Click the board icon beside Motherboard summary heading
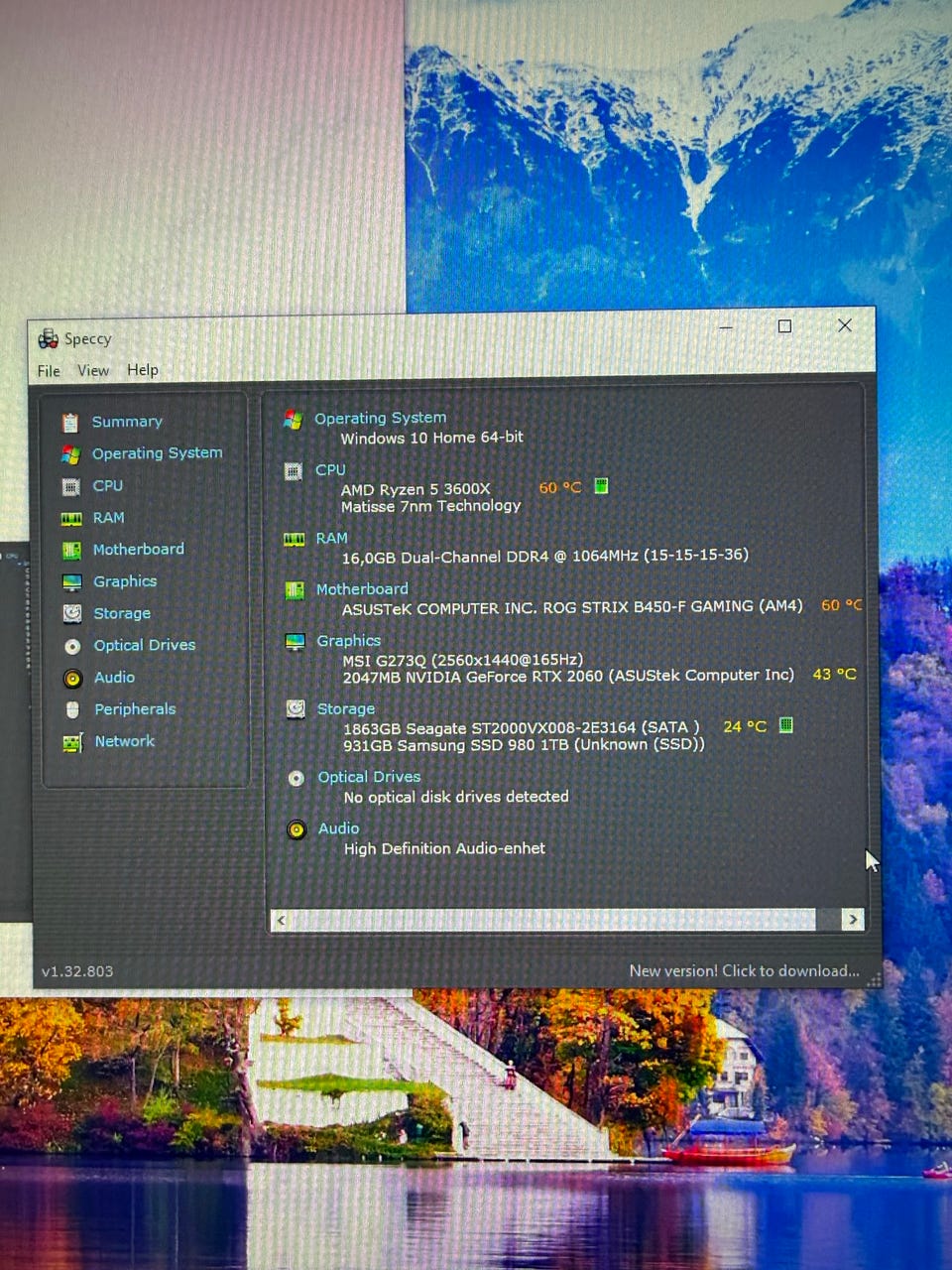Viewport: 952px width, 1270px height. click(295, 591)
